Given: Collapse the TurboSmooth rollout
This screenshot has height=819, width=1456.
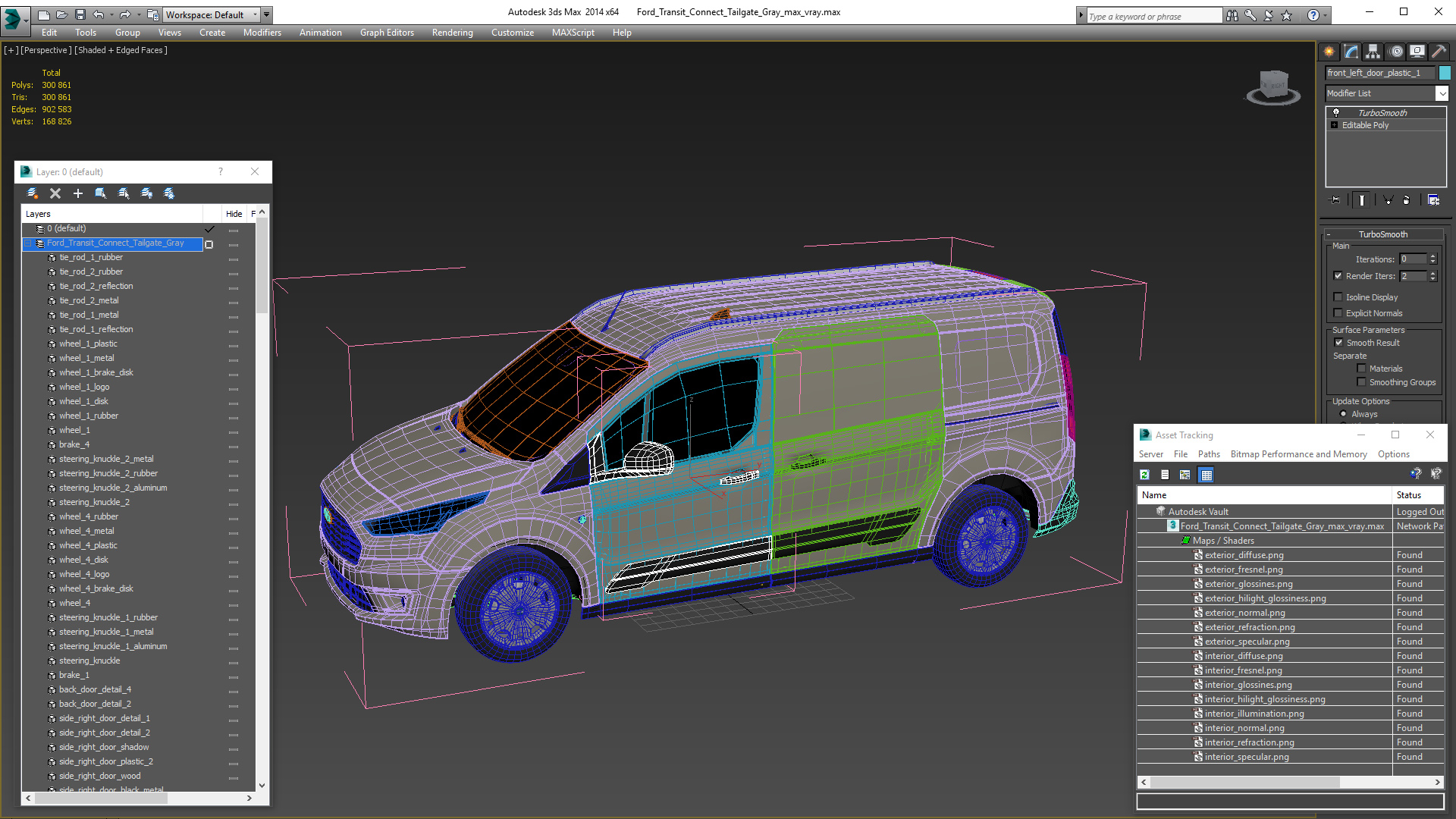Looking at the screenshot, I should tap(1329, 234).
